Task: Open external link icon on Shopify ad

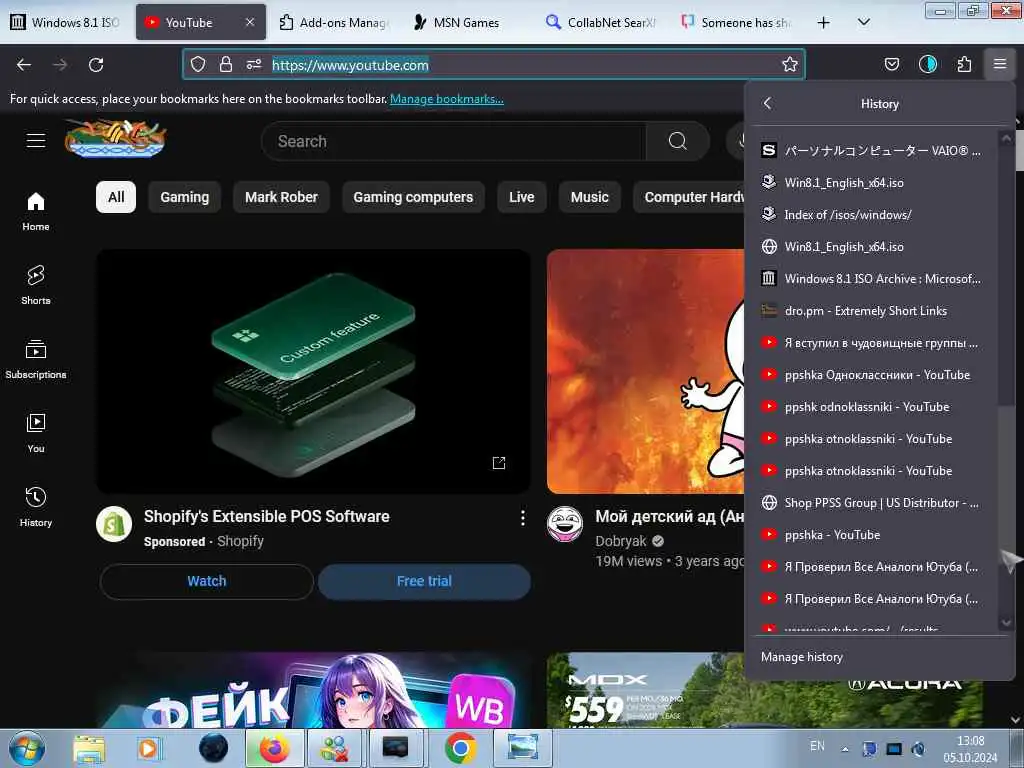Action: tap(499, 463)
